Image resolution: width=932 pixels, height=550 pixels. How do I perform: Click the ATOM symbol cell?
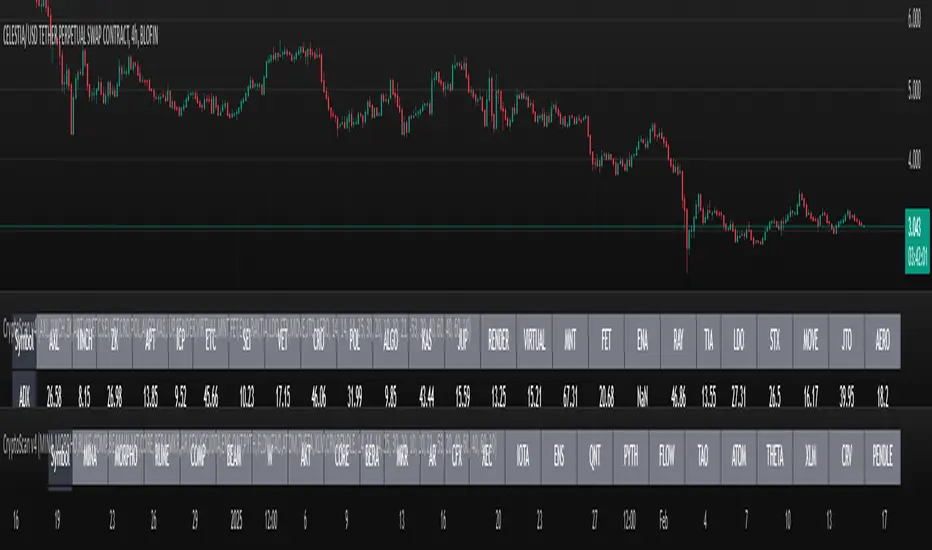tap(740, 451)
